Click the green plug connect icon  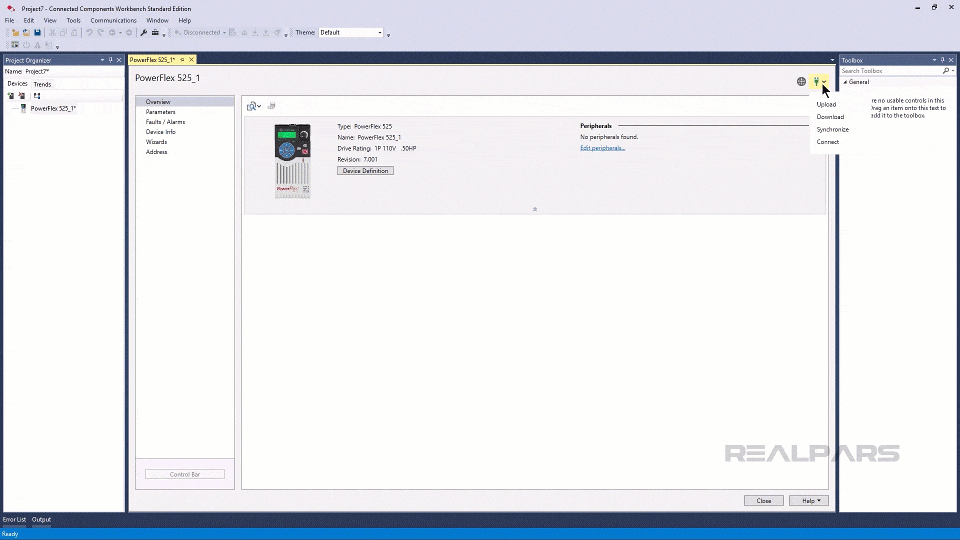(816, 81)
